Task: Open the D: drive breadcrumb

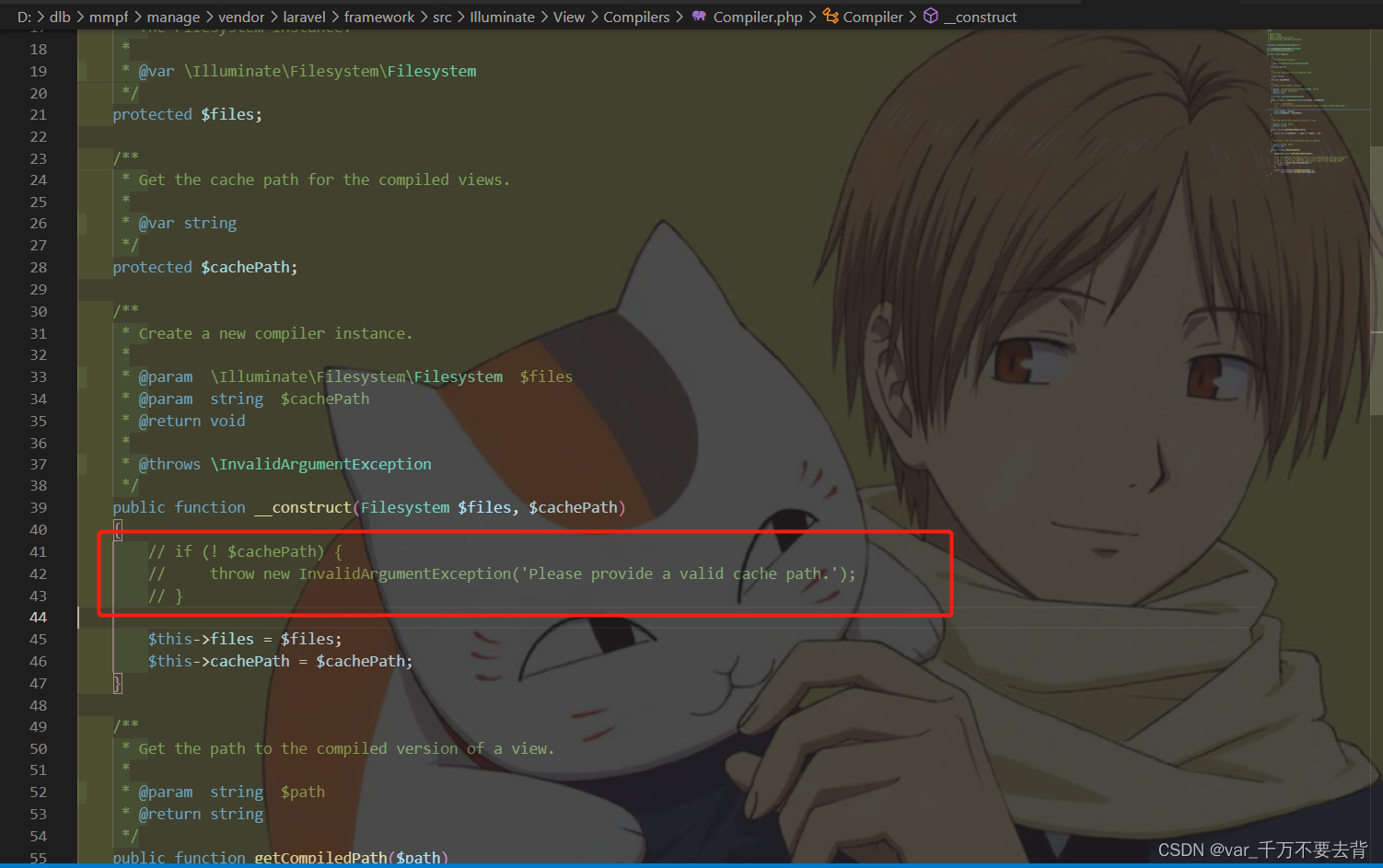Action: (24, 17)
